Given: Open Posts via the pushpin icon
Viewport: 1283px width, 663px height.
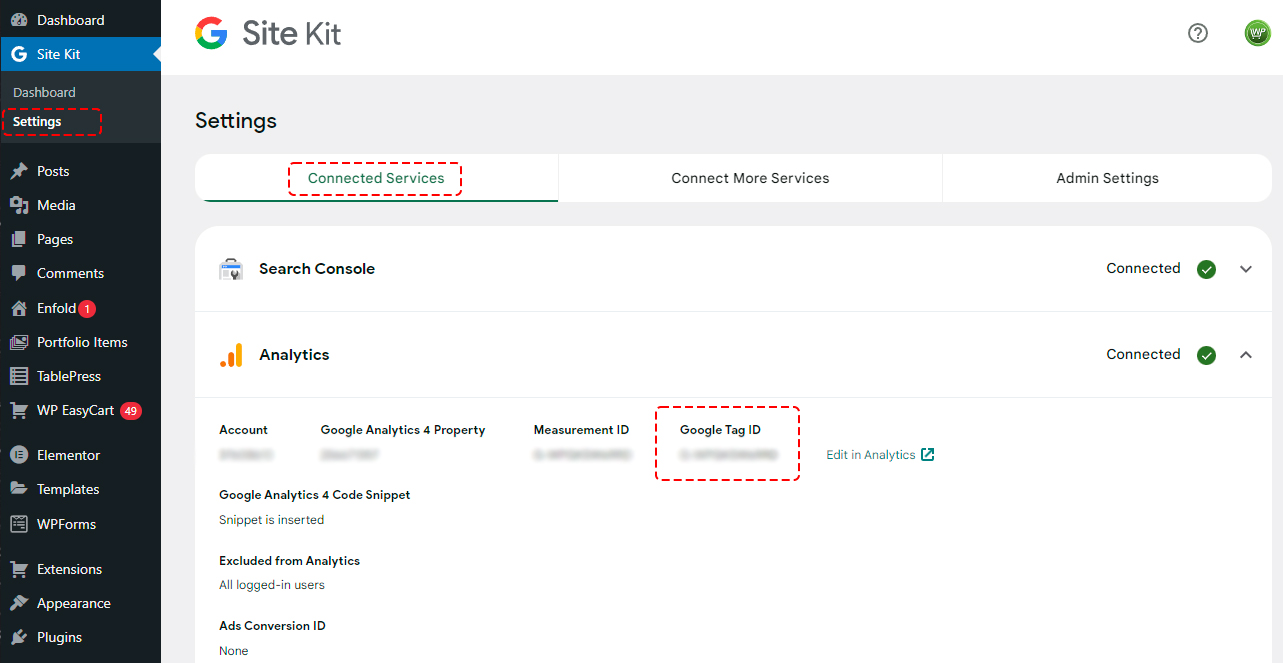Looking at the screenshot, I should click(x=19, y=171).
